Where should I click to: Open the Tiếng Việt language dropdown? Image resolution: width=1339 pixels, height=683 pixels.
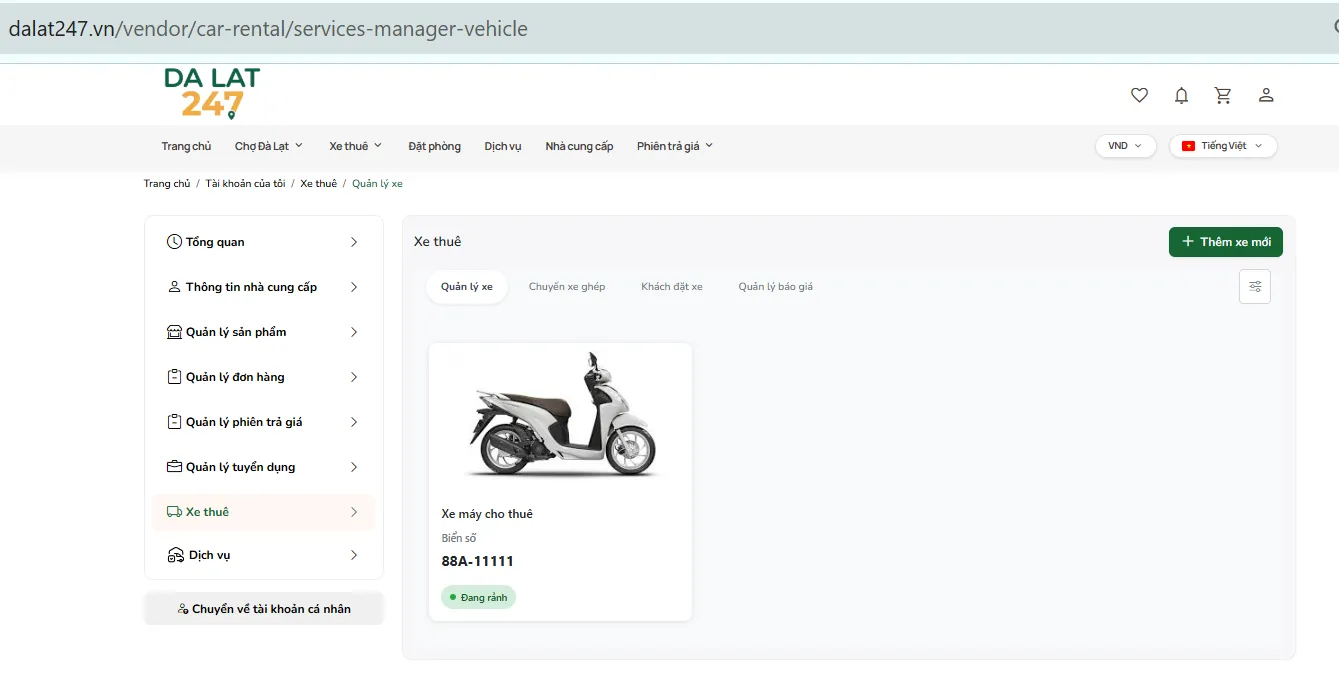(x=1223, y=146)
